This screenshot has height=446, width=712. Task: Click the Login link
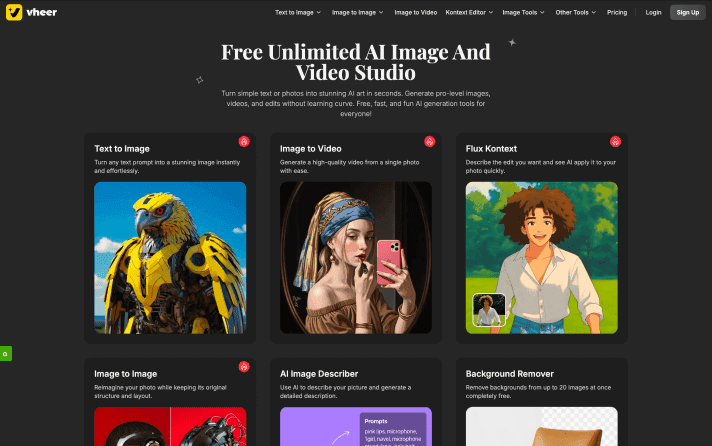point(653,13)
